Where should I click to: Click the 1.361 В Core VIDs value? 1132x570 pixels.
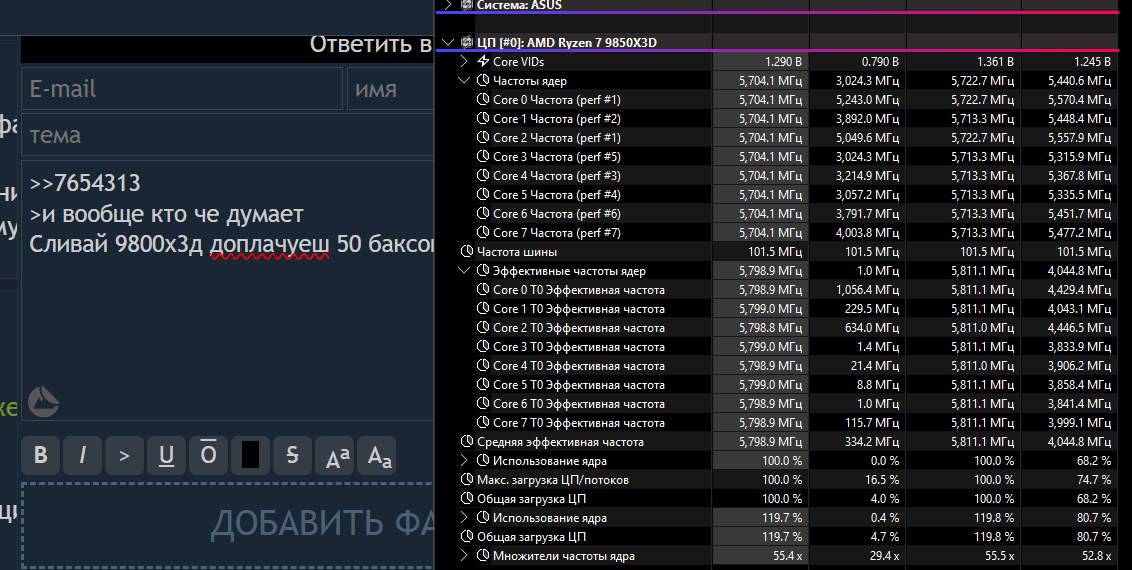pyautogui.click(x=996, y=62)
